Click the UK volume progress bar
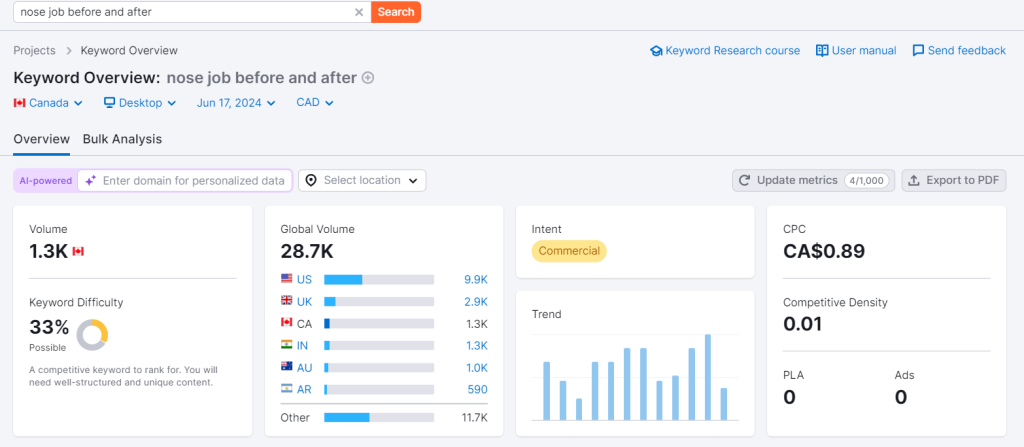Image resolution: width=1024 pixels, height=447 pixels. click(x=379, y=302)
